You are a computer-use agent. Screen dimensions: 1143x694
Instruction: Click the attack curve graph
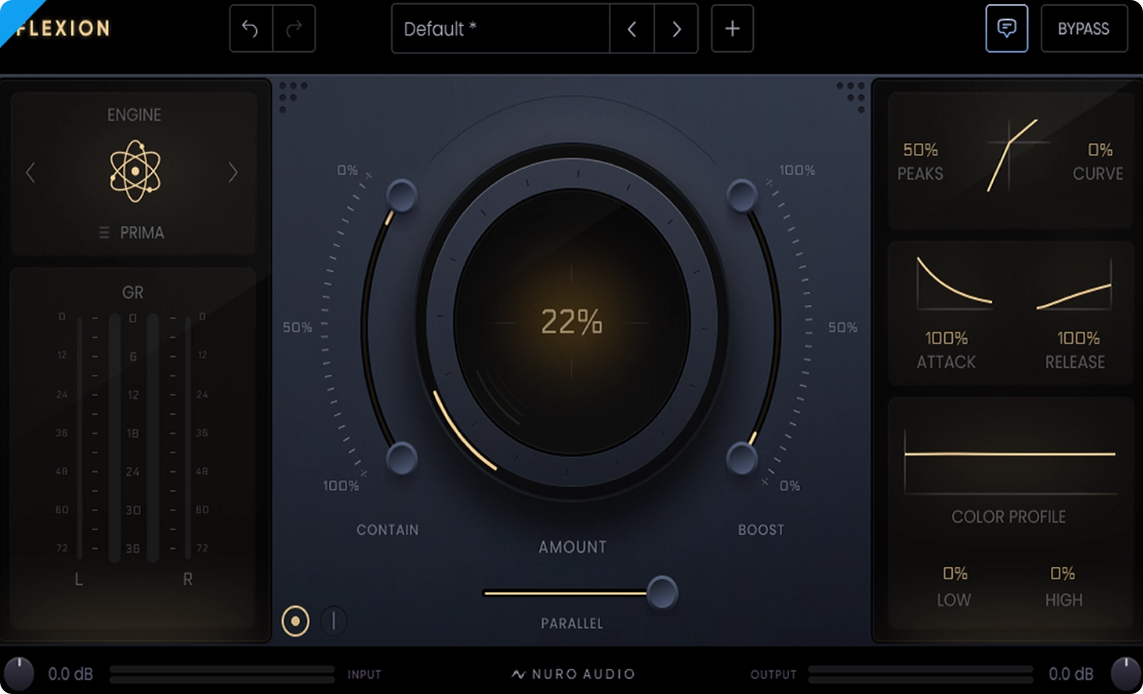click(x=953, y=283)
